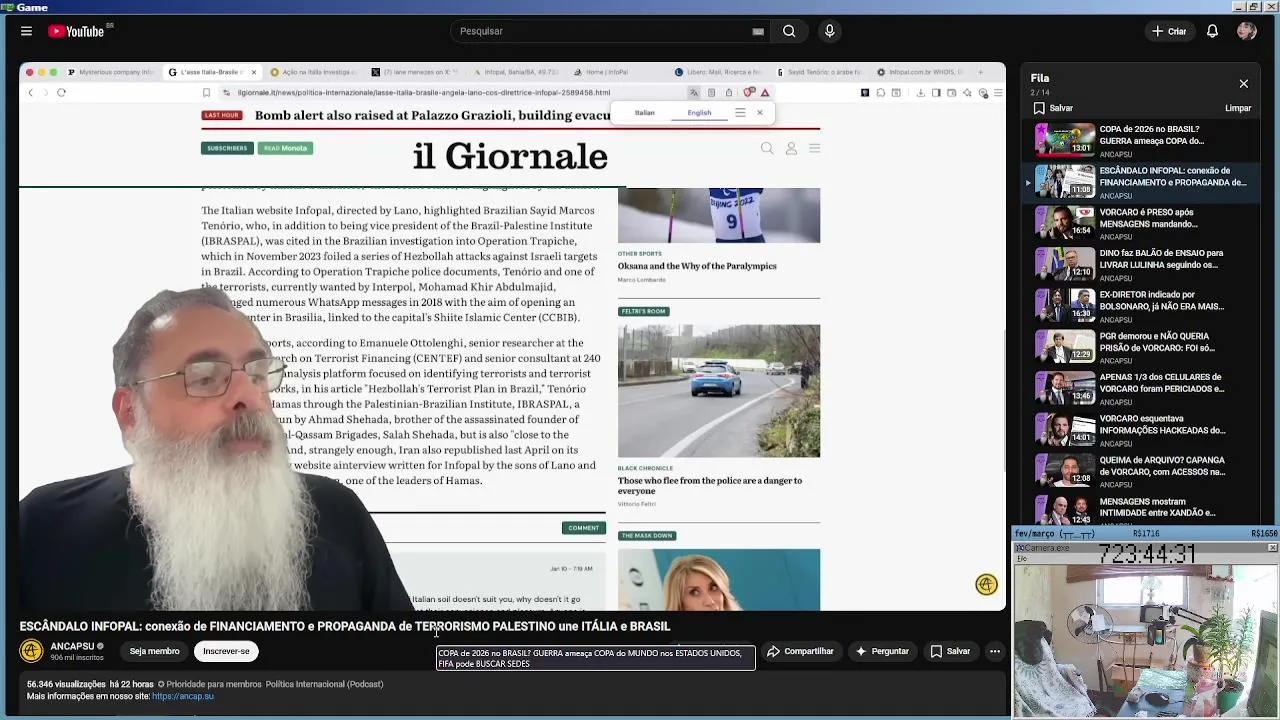Screen dimensions: 1280x720
Task: Select English in translate popup
Action: coord(699,113)
